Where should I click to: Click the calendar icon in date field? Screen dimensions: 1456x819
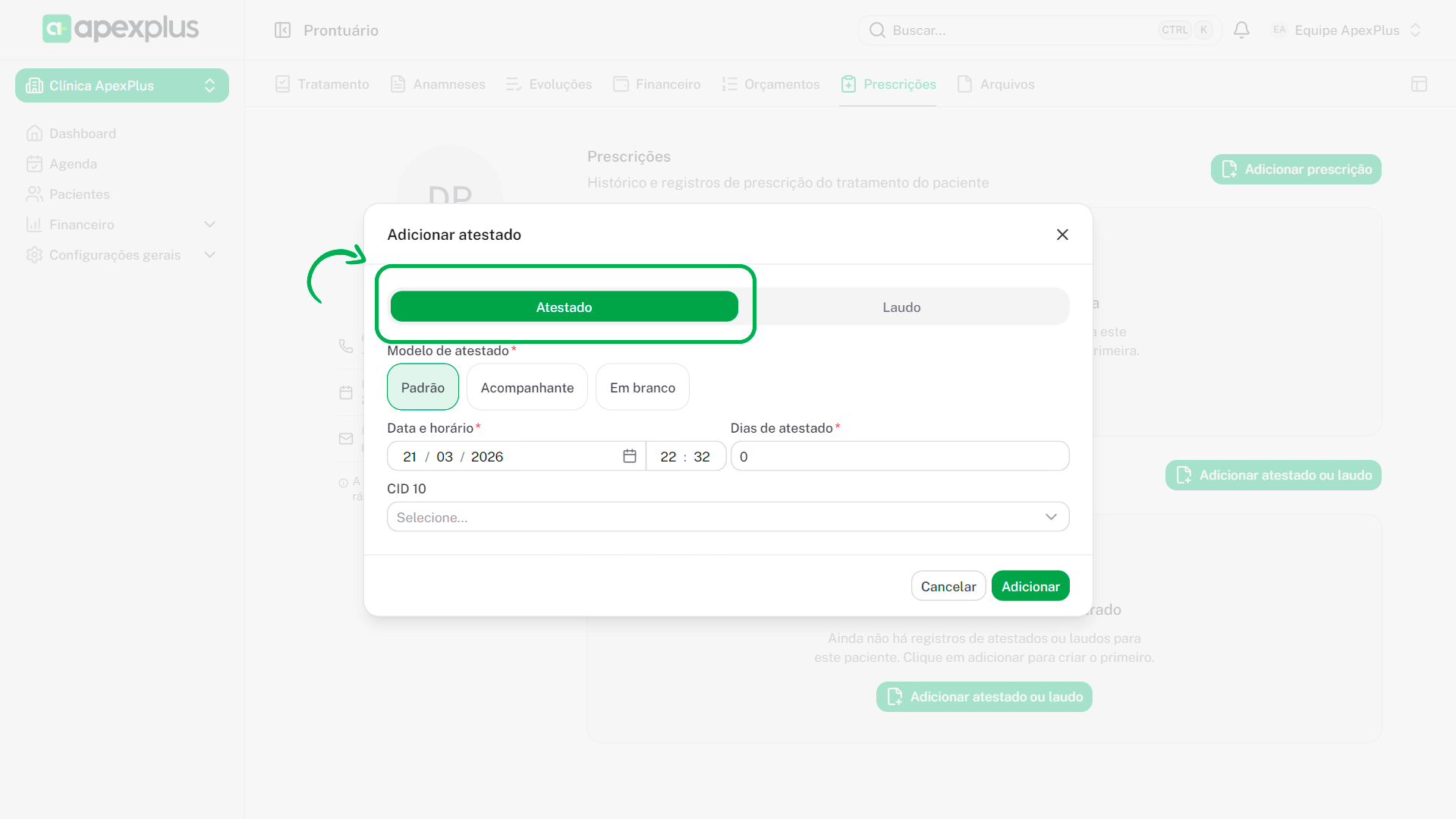(629, 456)
